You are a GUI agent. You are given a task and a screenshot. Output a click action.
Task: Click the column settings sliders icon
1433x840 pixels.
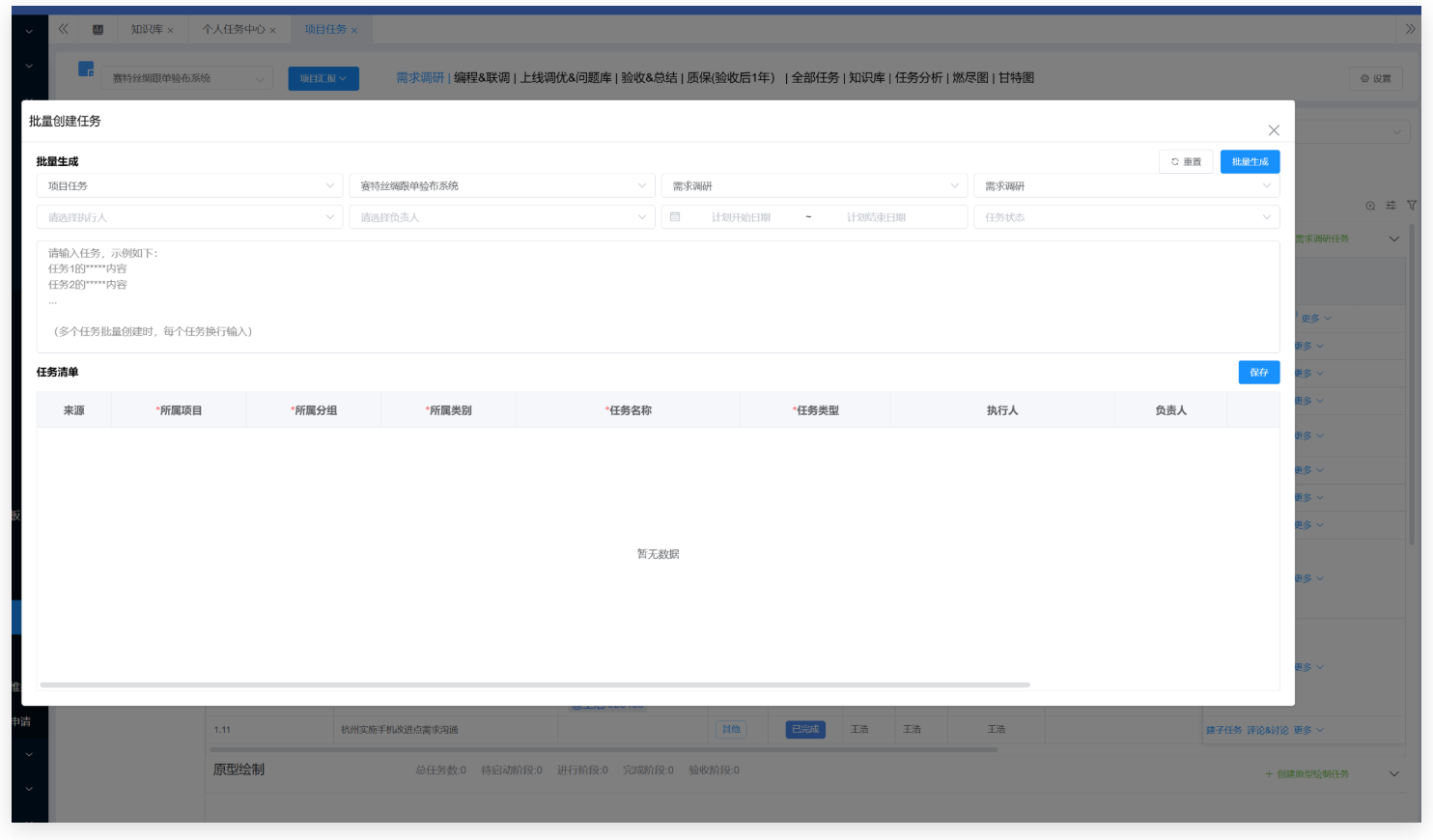click(x=1391, y=206)
